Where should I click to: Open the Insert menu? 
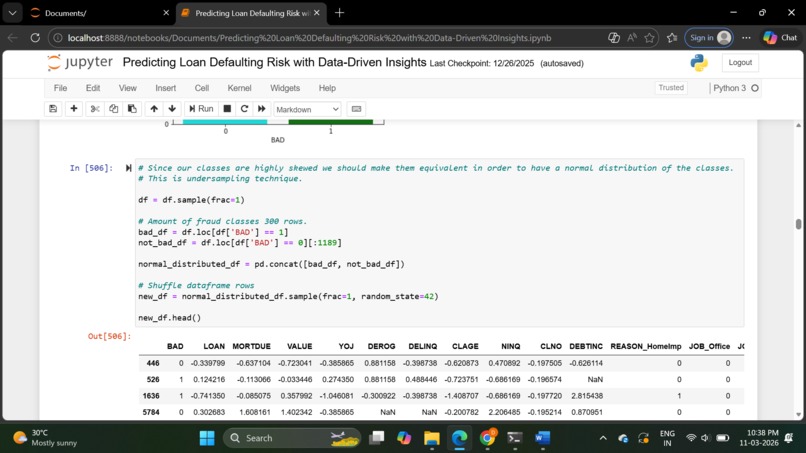(166, 88)
